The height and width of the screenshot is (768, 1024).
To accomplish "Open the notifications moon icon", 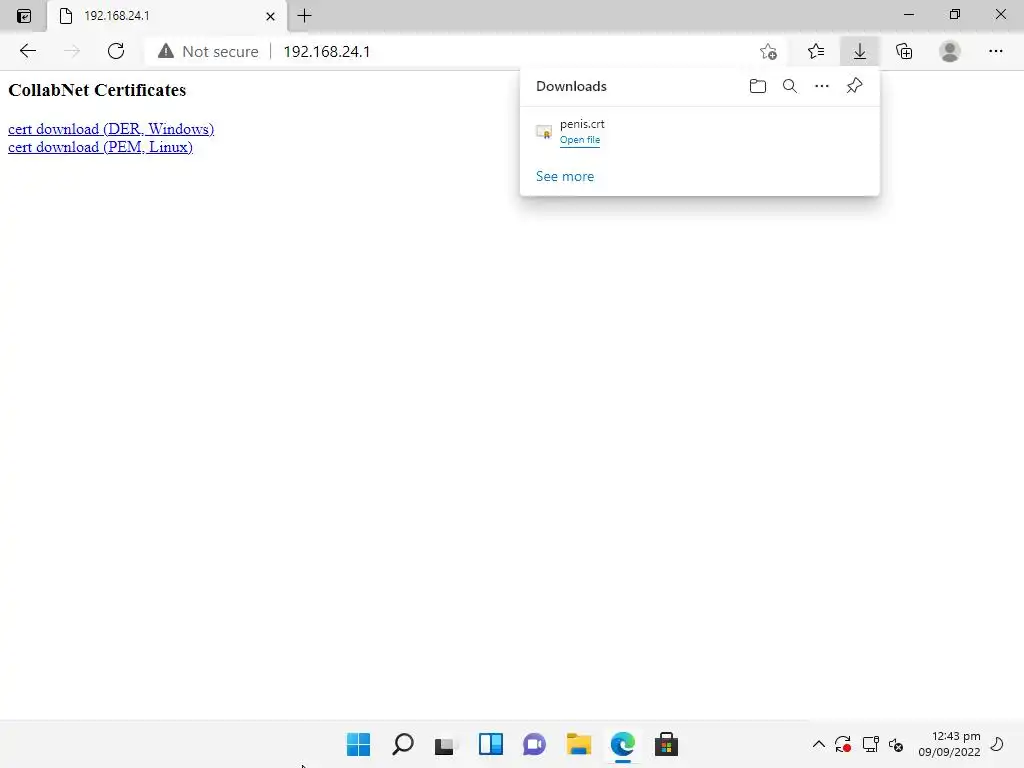I will click(x=997, y=744).
